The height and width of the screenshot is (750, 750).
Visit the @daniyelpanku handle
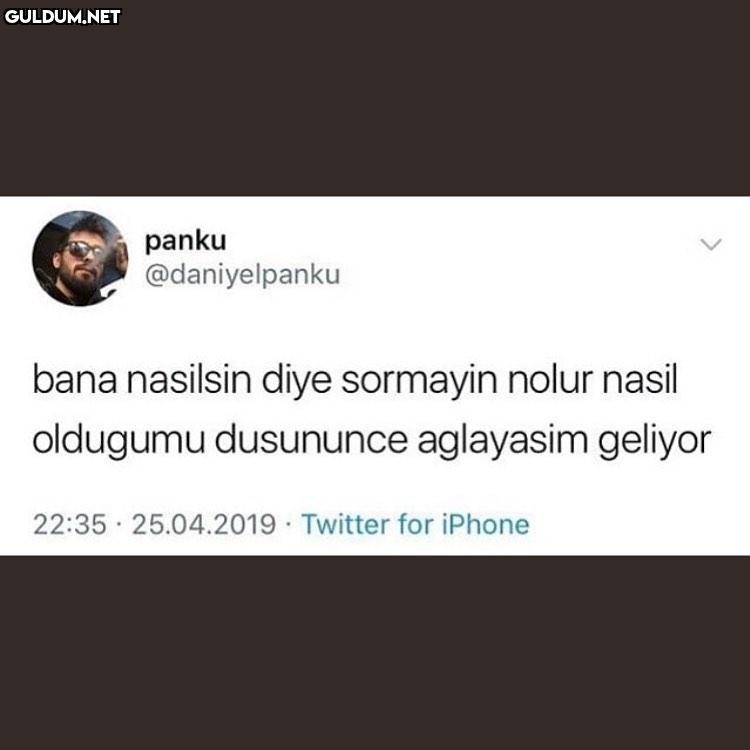coord(243,275)
